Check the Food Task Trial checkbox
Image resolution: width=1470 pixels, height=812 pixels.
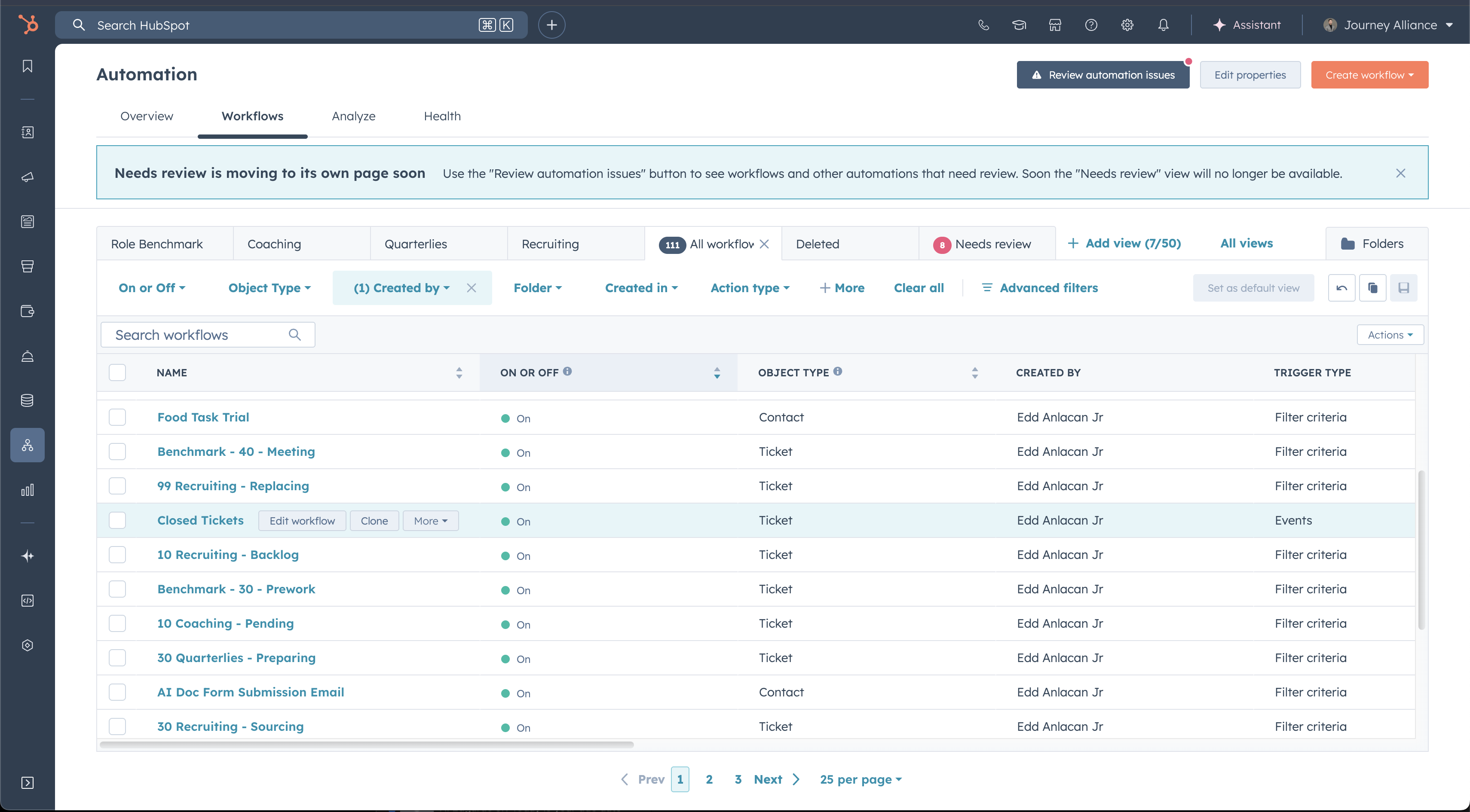click(117, 418)
